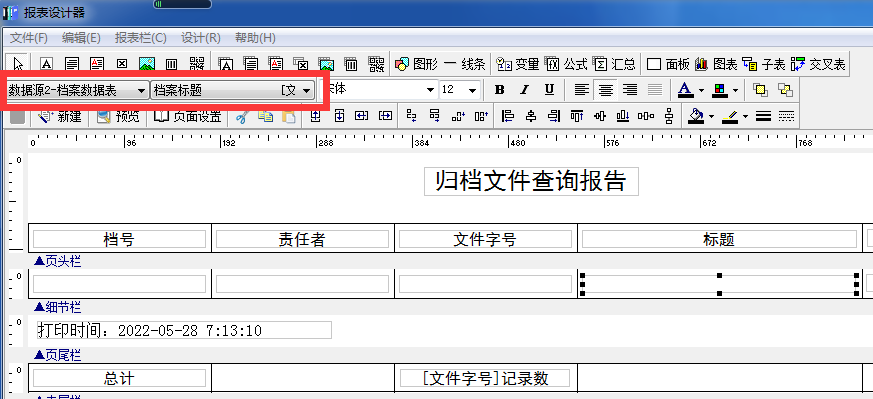Open 页面设置 page setup
Screen dimensions: 873x399
click(x=188, y=117)
